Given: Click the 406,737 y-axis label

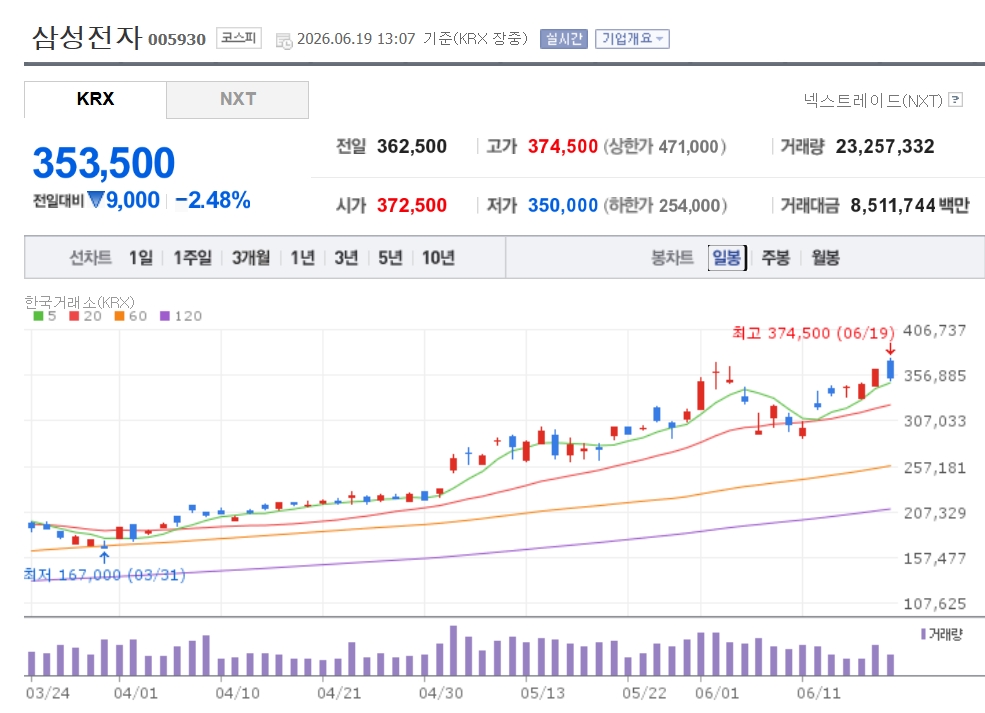Looking at the screenshot, I should 934,330.
